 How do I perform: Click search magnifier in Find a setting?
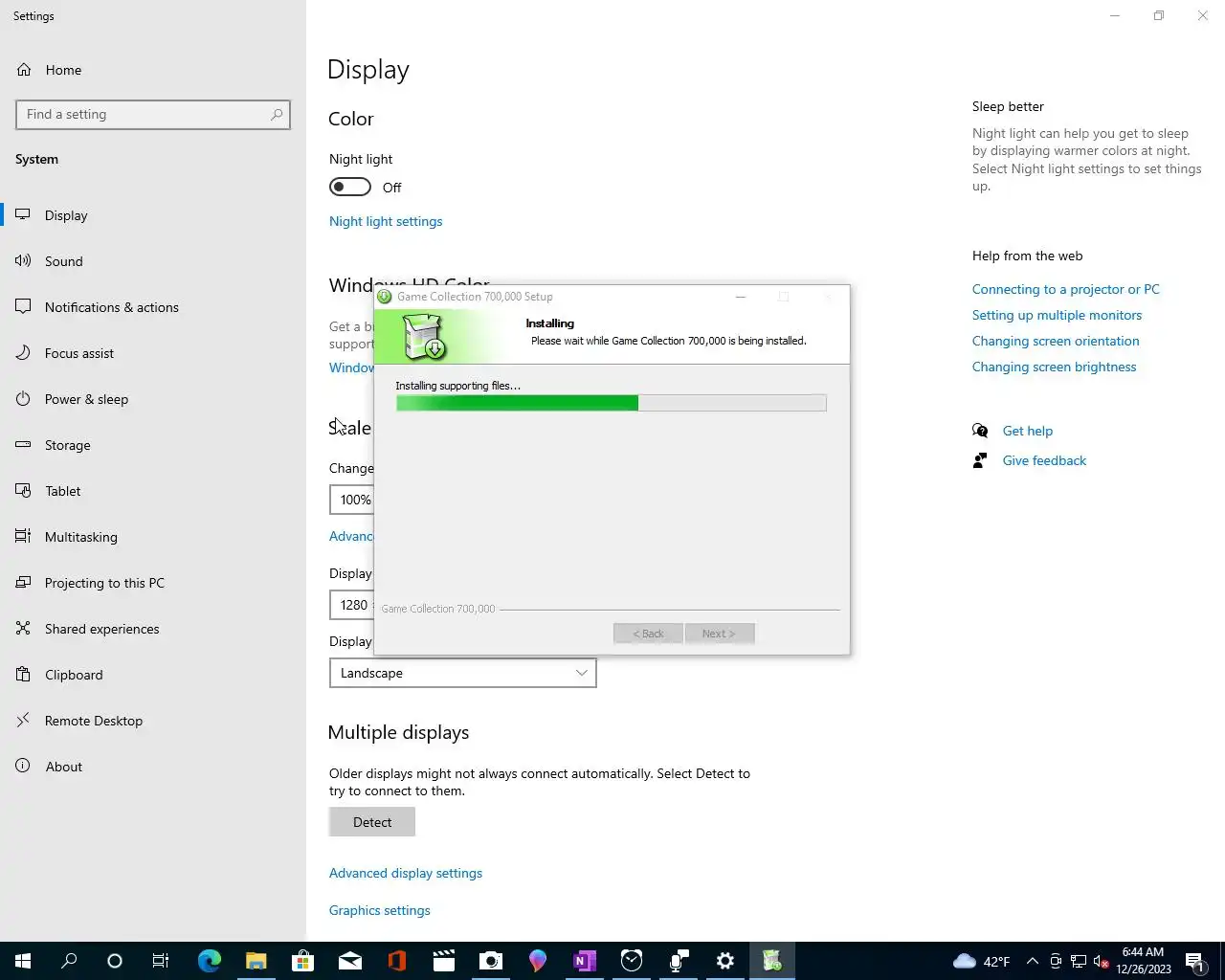(277, 115)
